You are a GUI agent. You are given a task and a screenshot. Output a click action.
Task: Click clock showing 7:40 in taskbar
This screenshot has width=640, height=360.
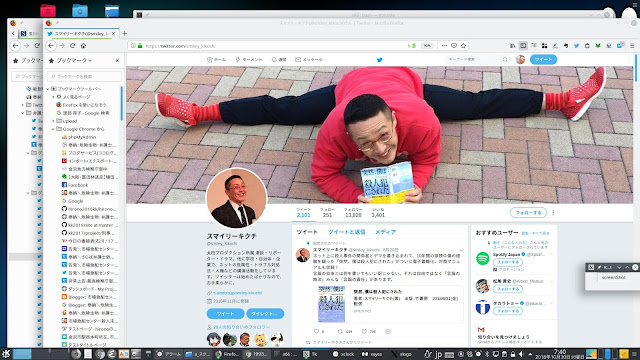pos(559,354)
